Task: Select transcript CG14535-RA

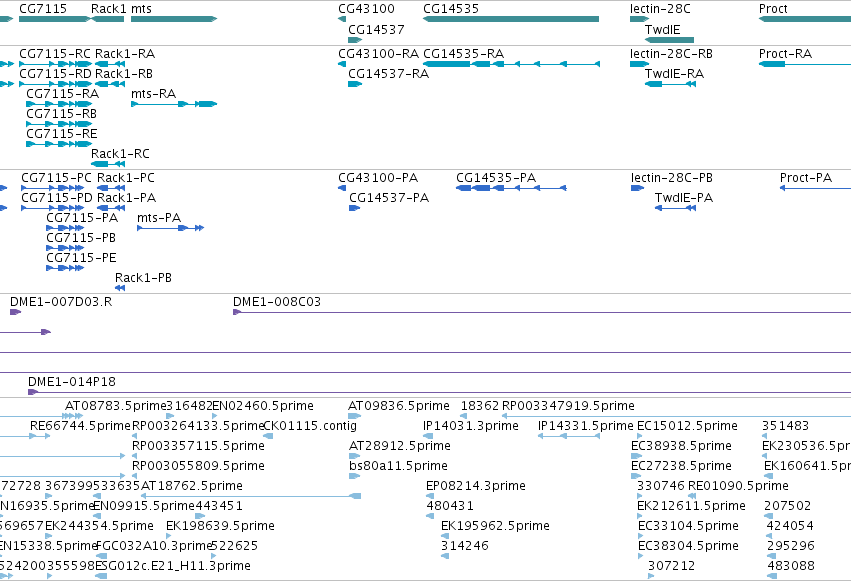Action: pyautogui.click(x=463, y=54)
